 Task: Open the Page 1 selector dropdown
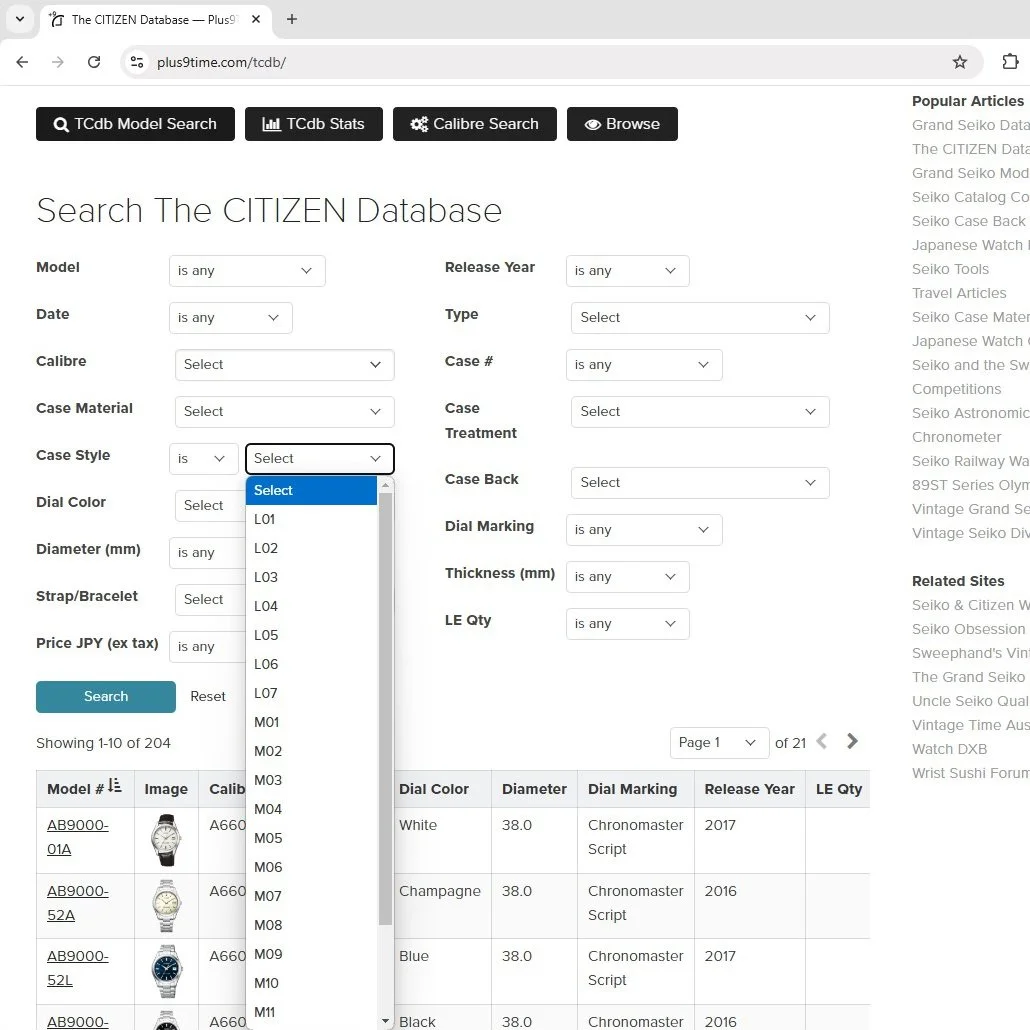click(719, 743)
